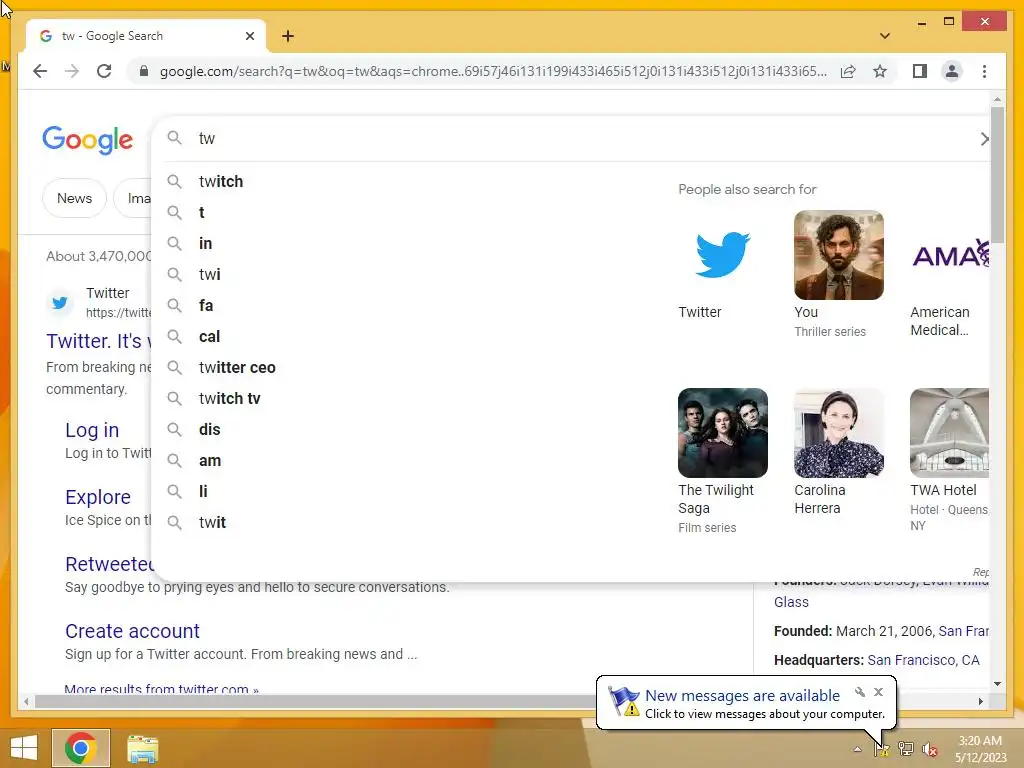Open the taskbar clock showing 3:20 AM
This screenshot has width=1024, height=768.
click(x=980, y=749)
